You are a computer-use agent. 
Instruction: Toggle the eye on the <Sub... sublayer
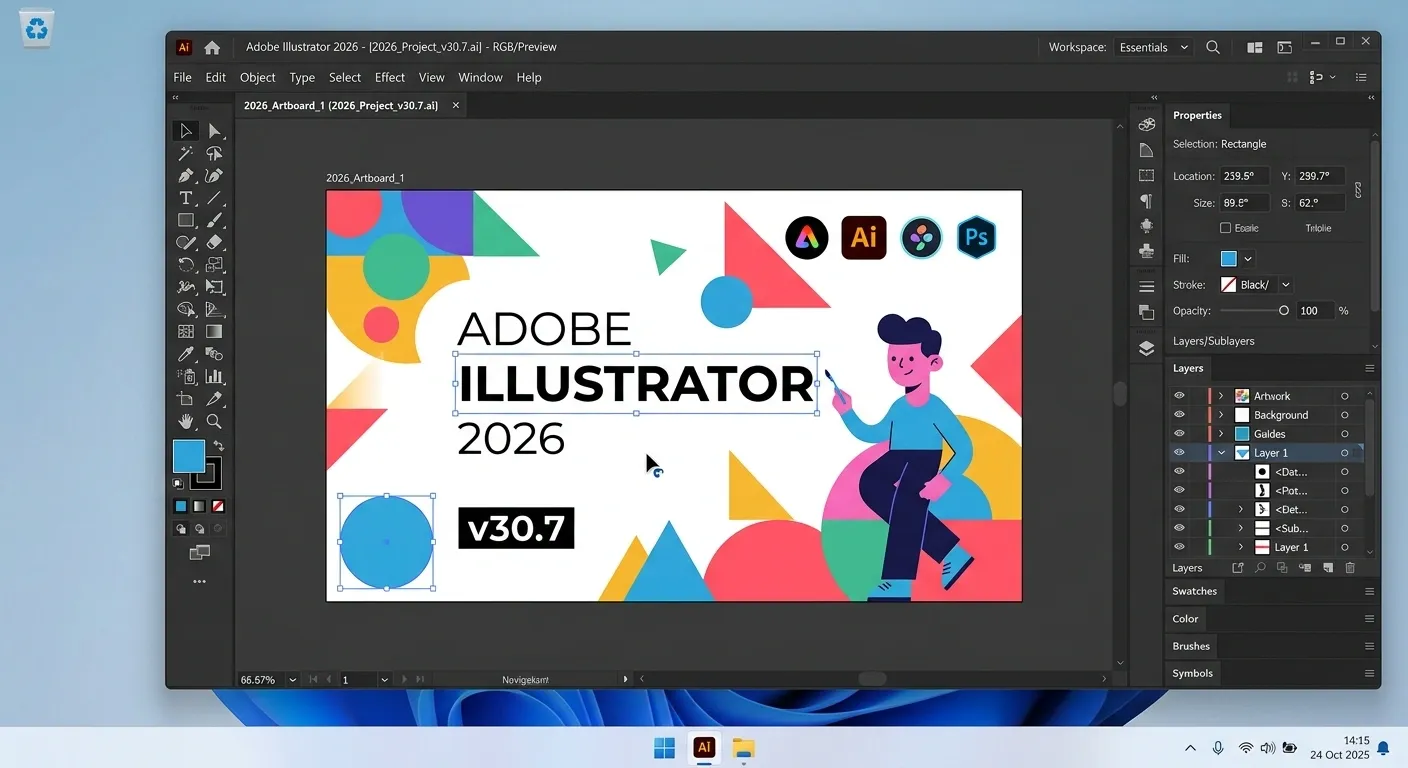[1179, 528]
